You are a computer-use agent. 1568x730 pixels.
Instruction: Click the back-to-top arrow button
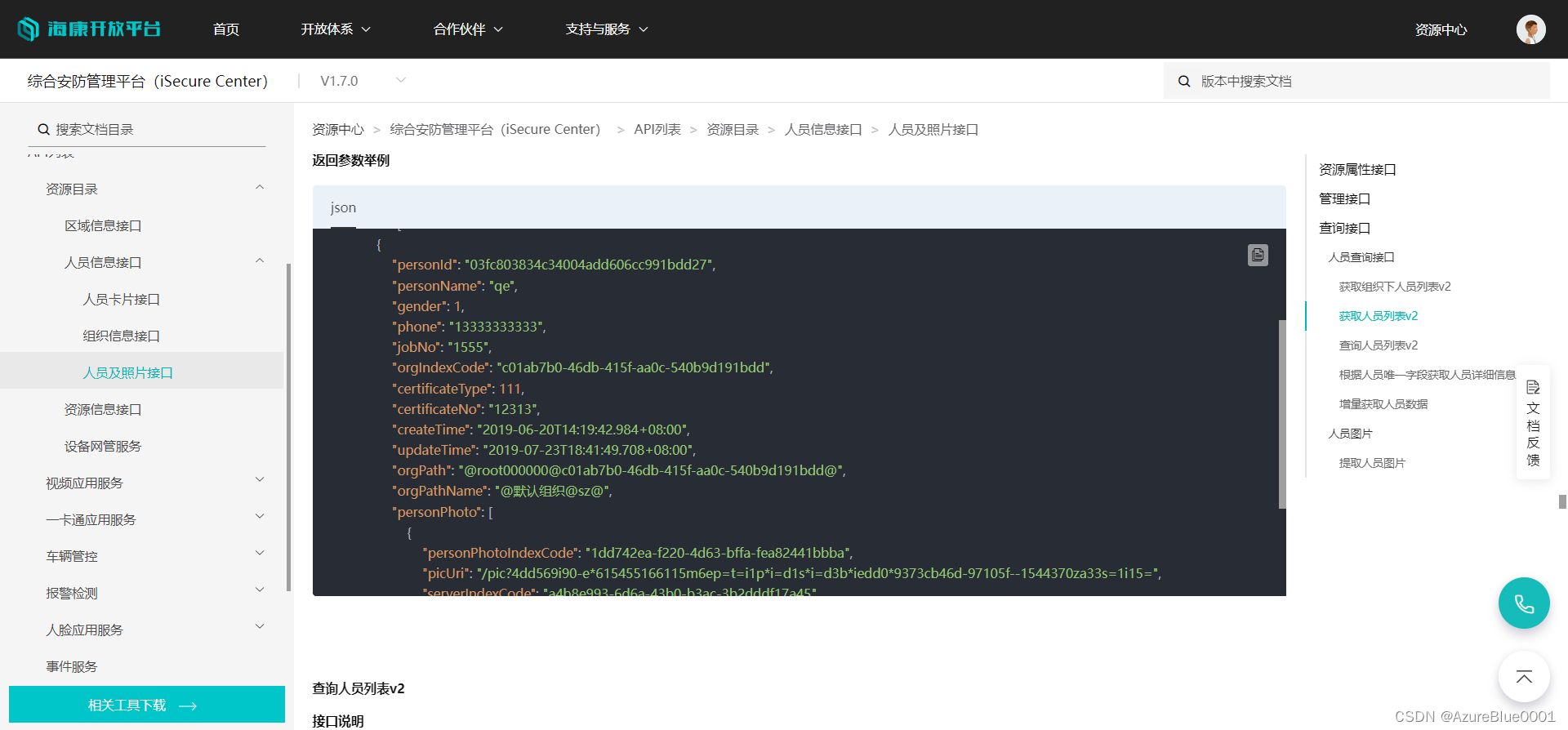(1524, 677)
